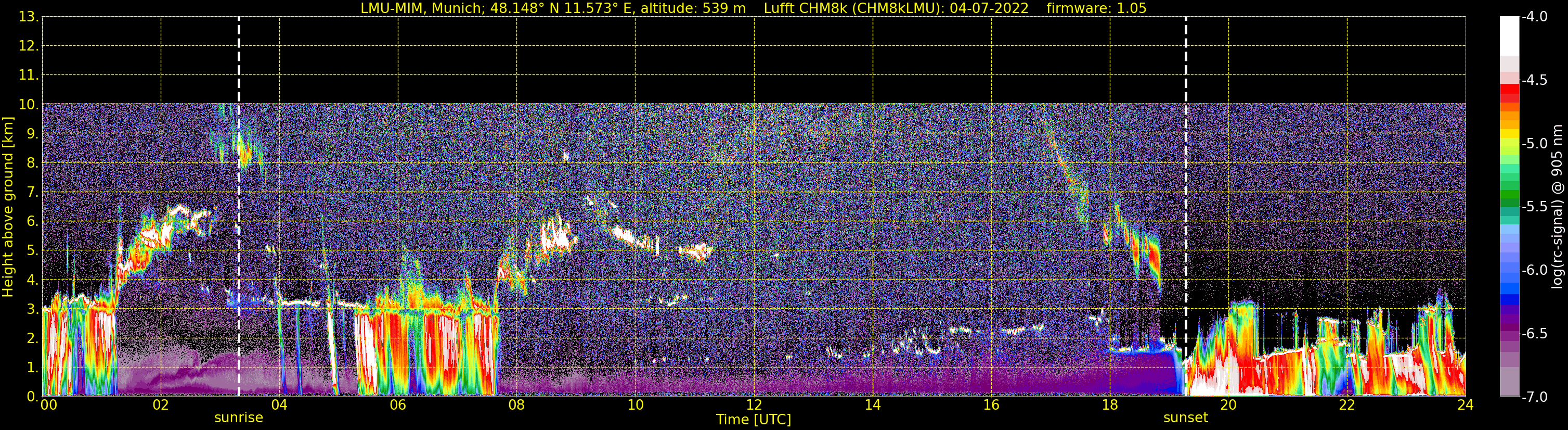Screen dimensions: 1568x430
Task: Click the 'sunset' label below the time axis
Action: 1186,418
